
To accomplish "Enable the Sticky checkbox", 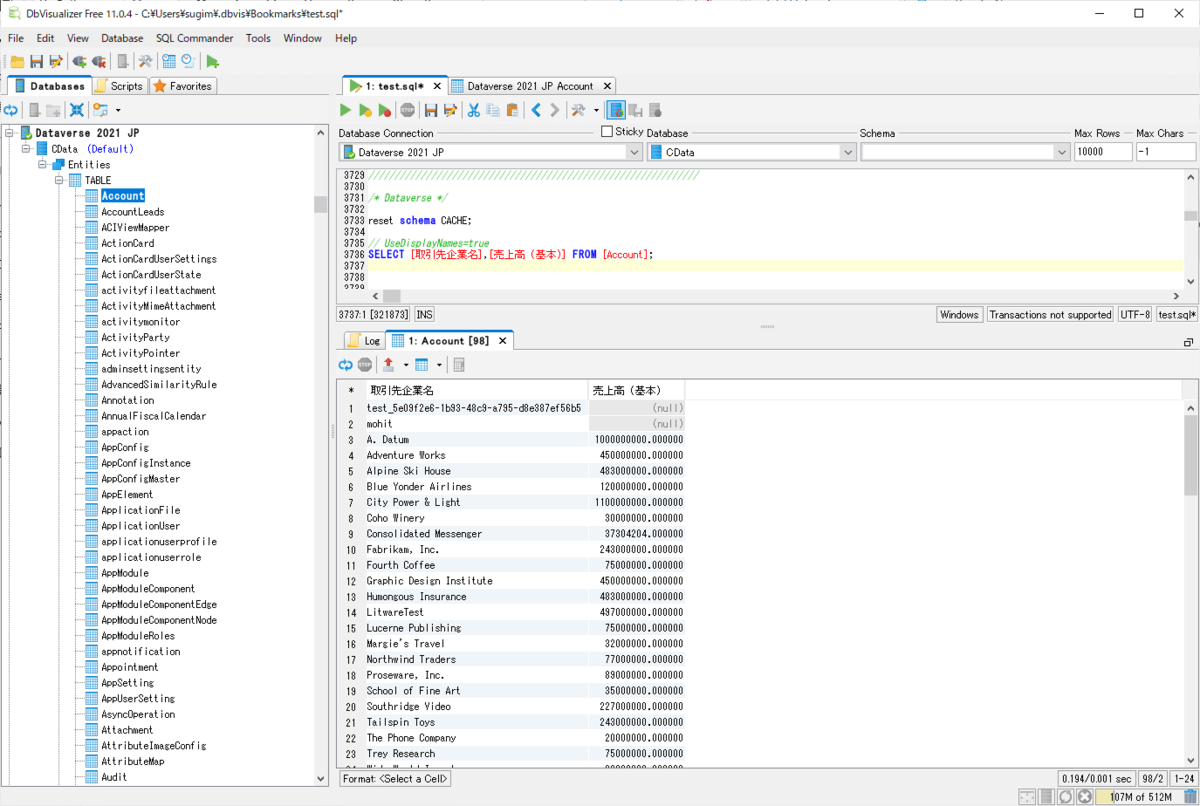I will click(x=607, y=132).
